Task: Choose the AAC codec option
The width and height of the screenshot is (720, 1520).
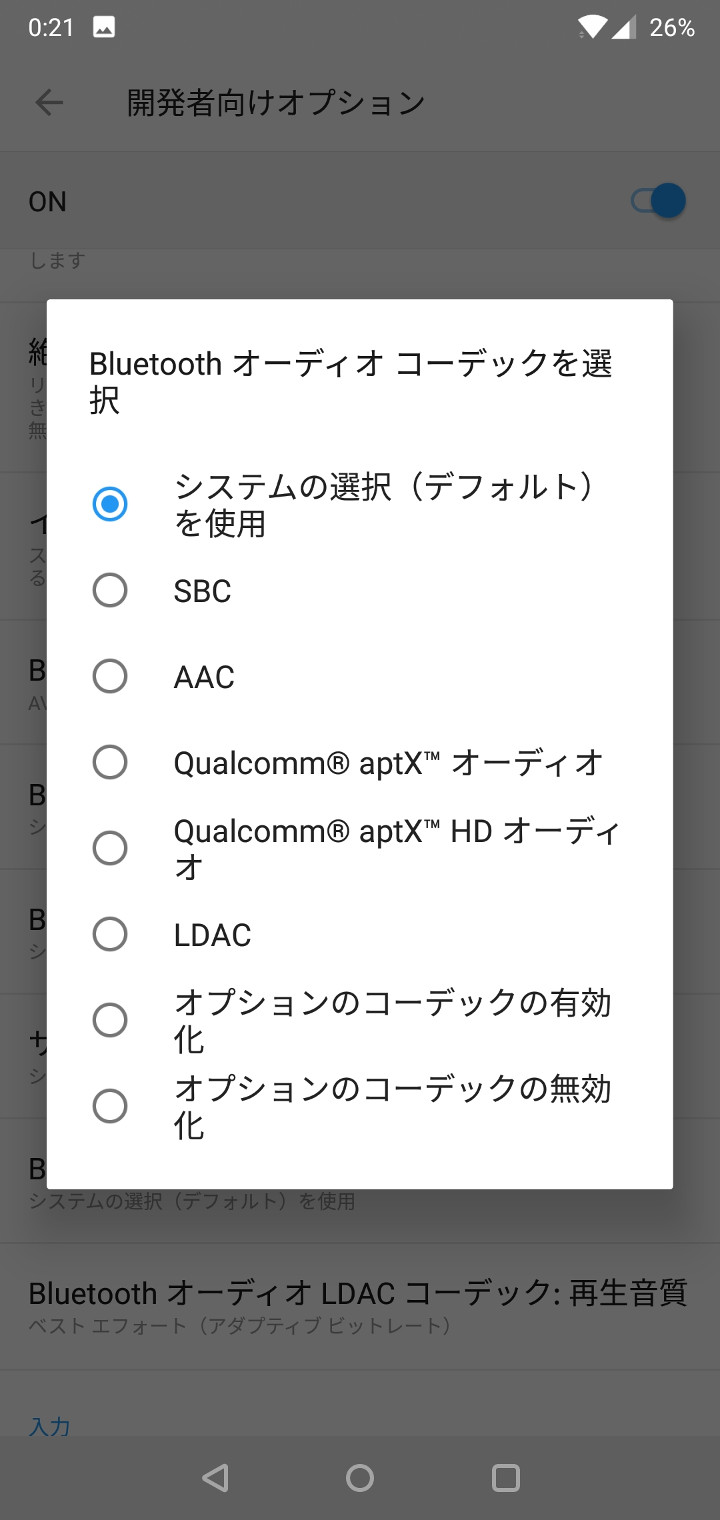Action: pyautogui.click(x=110, y=676)
